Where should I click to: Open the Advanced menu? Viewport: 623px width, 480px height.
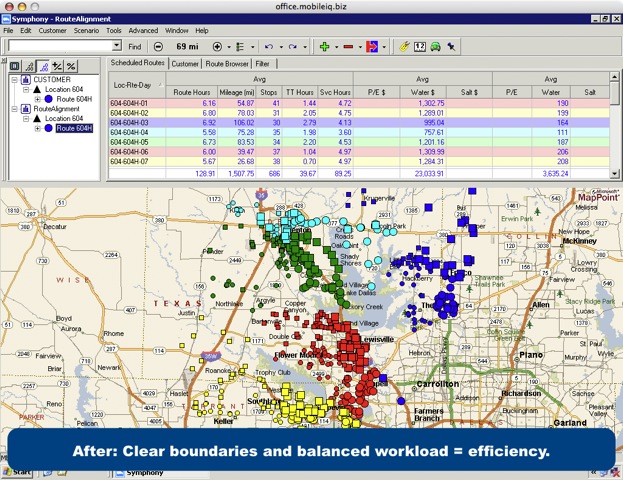[143, 31]
